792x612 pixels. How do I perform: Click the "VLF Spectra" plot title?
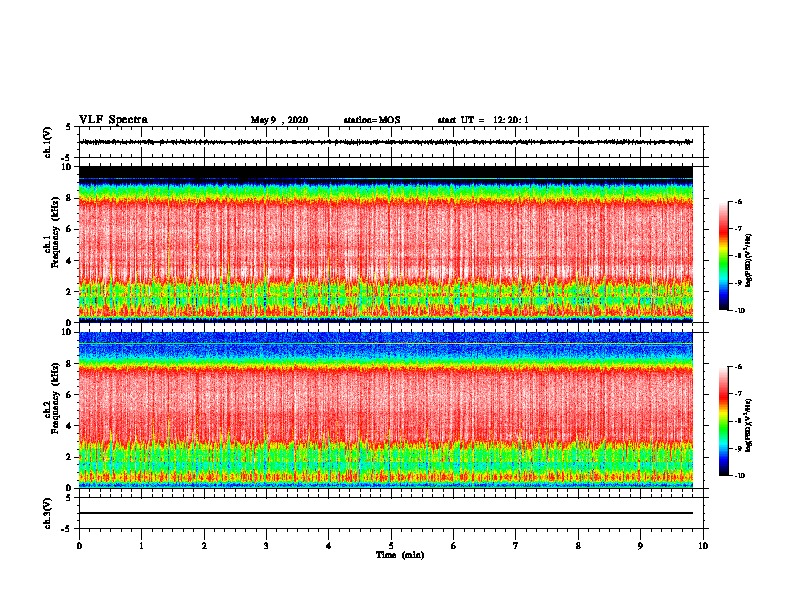pyautogui.click(x=113, y=120)
